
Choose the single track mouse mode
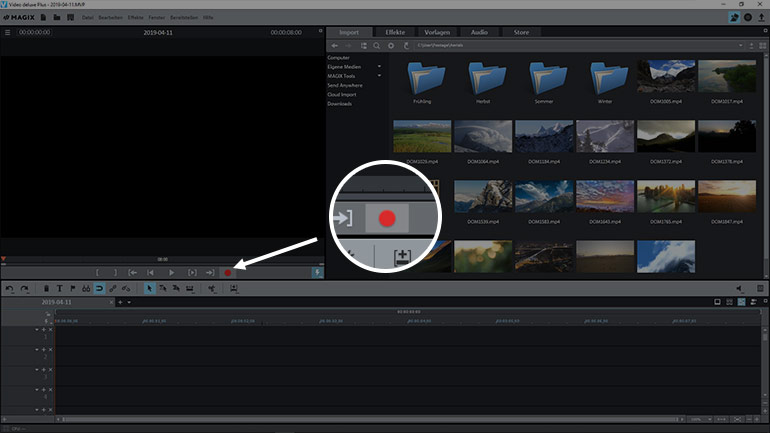pyautogui.click(x=163, y=289)
